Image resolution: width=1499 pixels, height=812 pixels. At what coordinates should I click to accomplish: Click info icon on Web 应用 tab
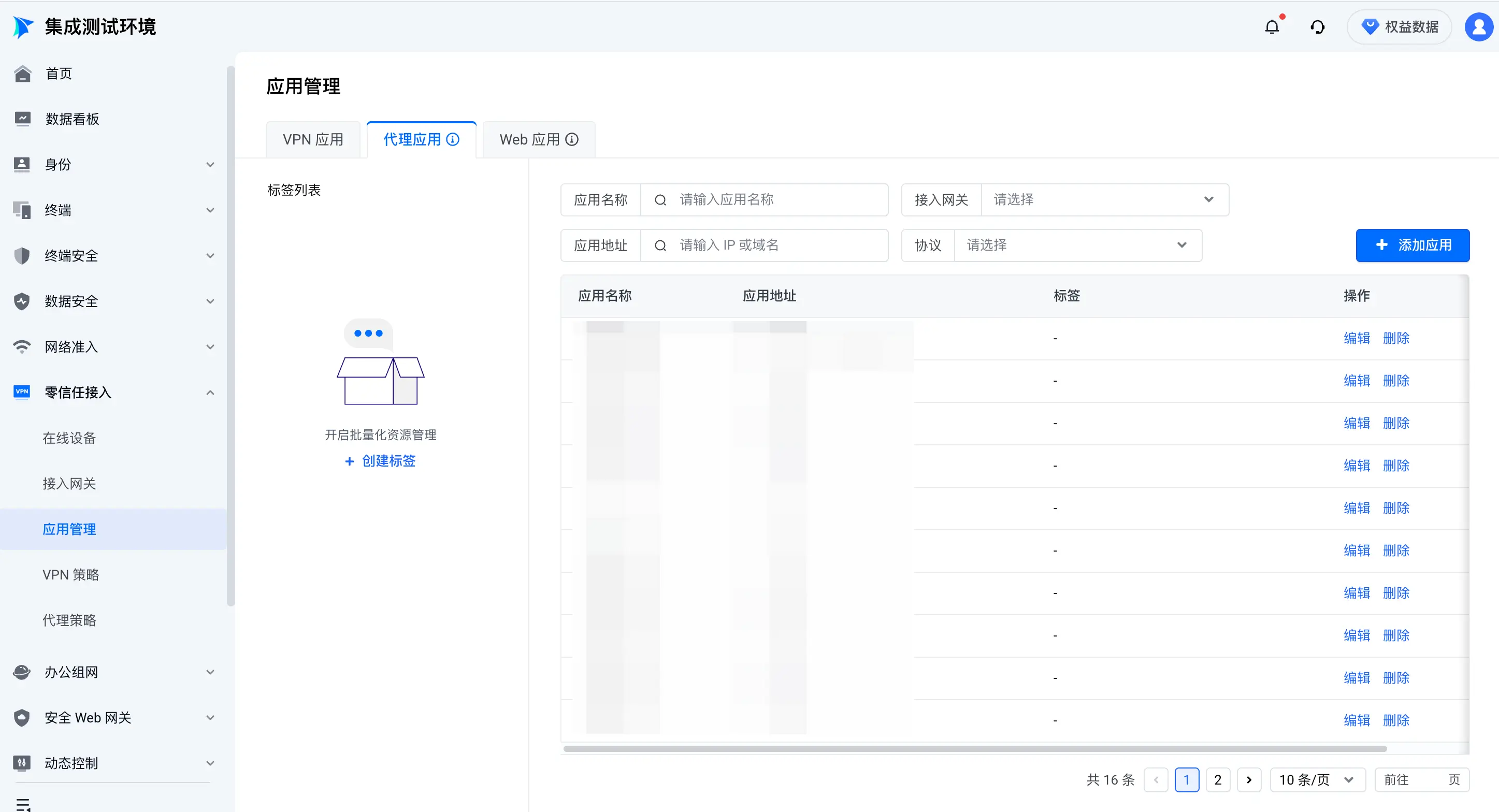tap(572, 140)
